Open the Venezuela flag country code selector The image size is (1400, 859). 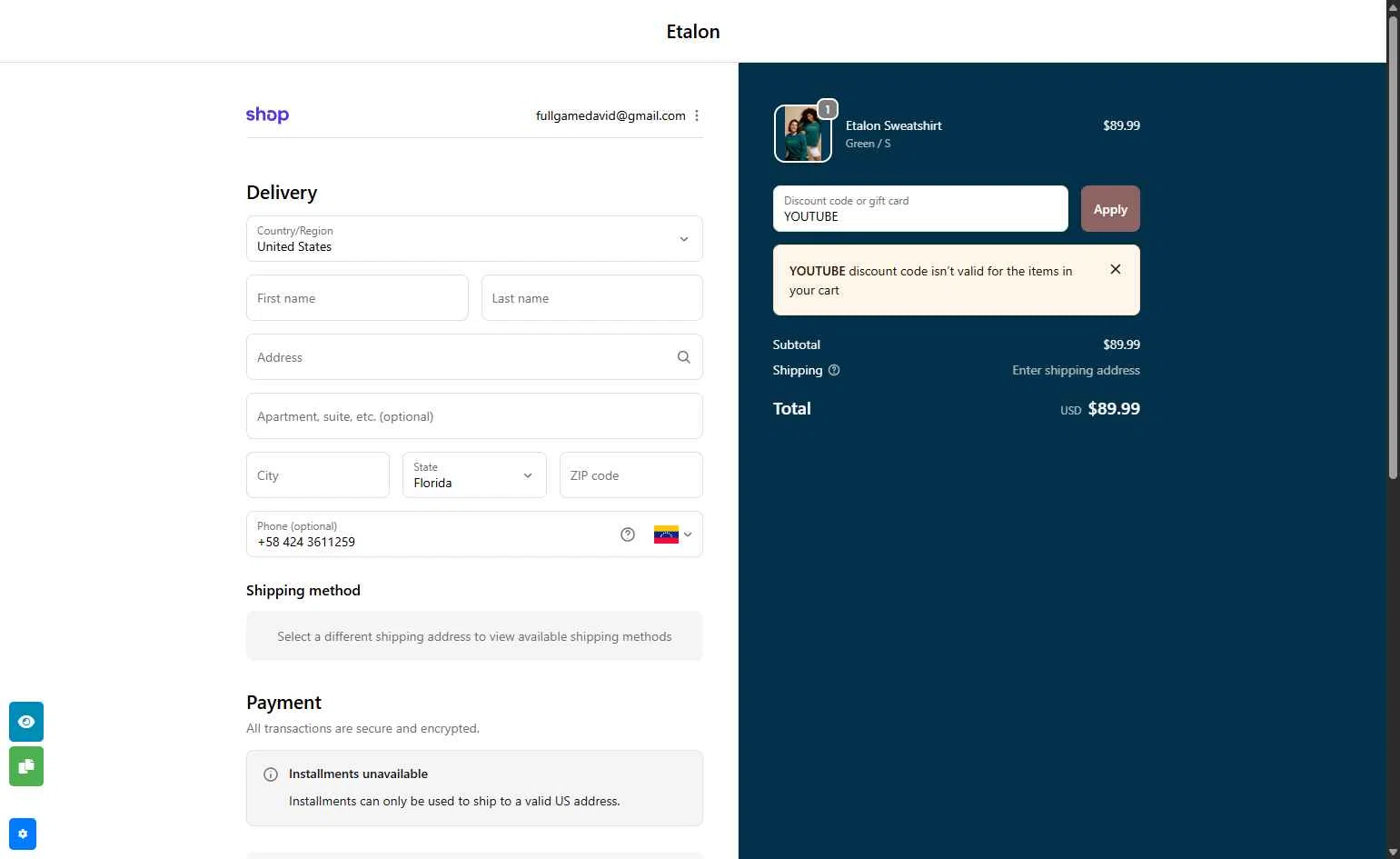[673, 534]
